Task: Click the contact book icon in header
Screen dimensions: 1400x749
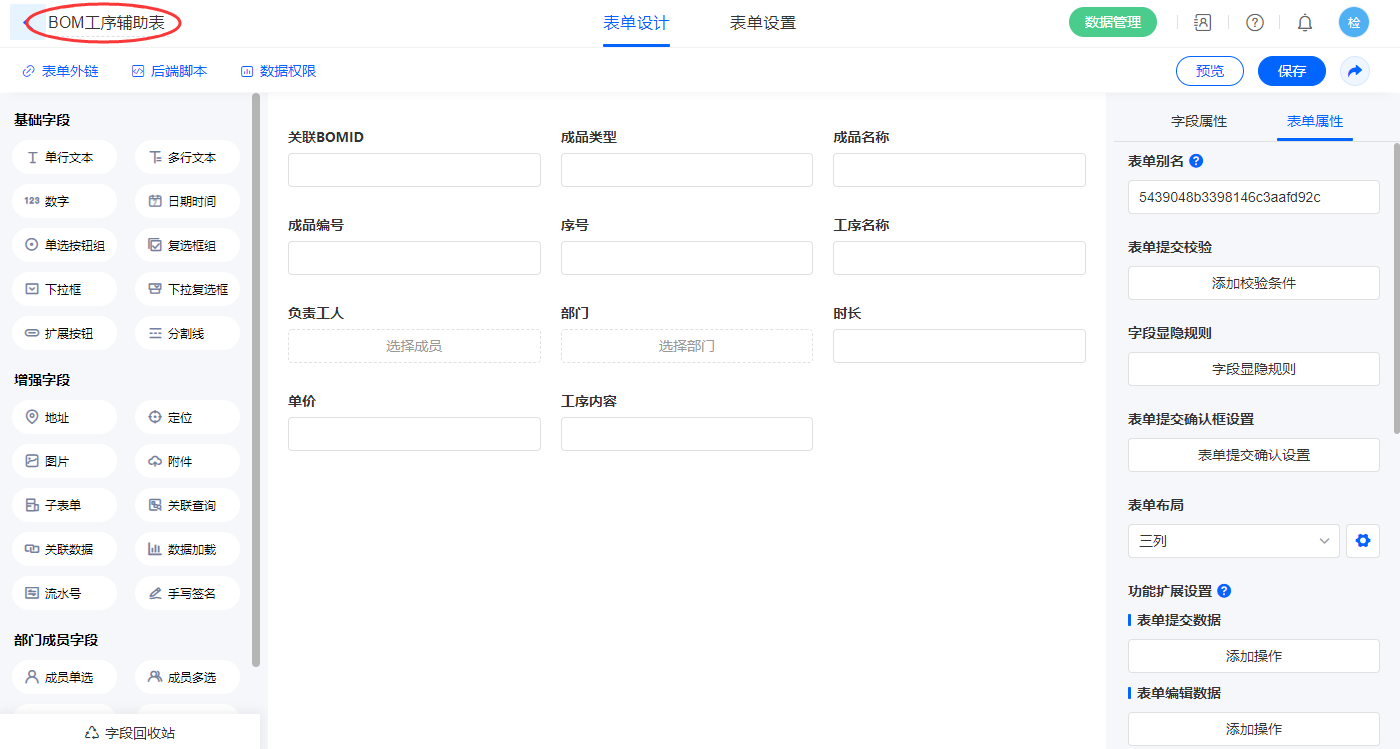Action: click(1203, 22)
